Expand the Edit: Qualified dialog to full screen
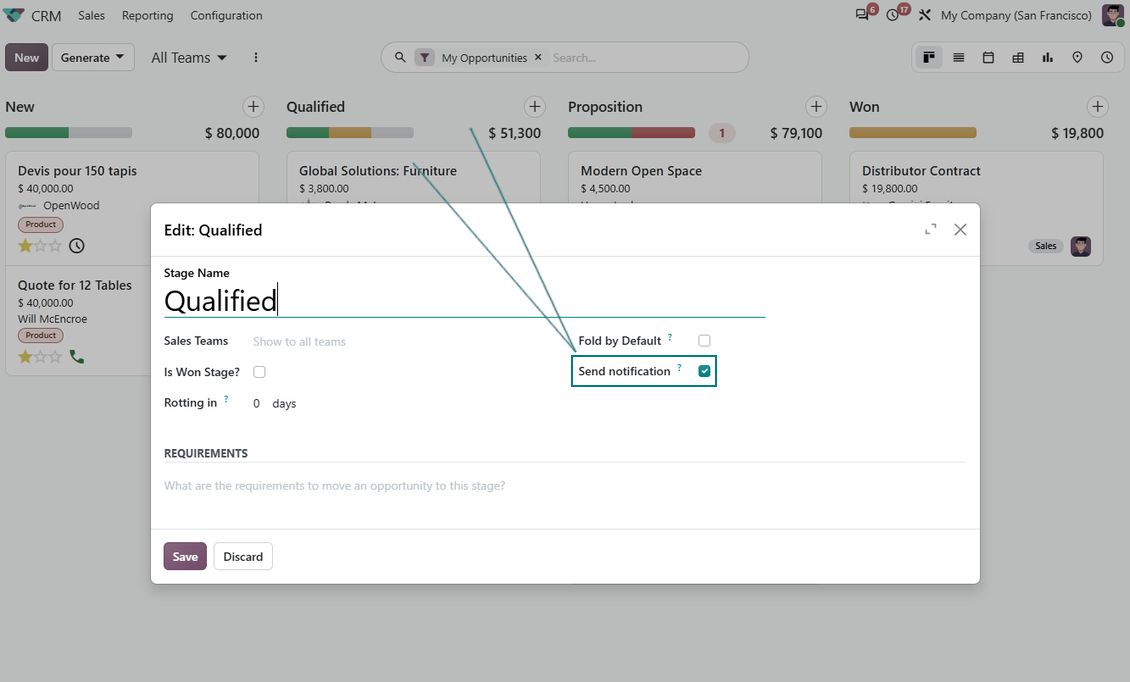 pos(930,229)
